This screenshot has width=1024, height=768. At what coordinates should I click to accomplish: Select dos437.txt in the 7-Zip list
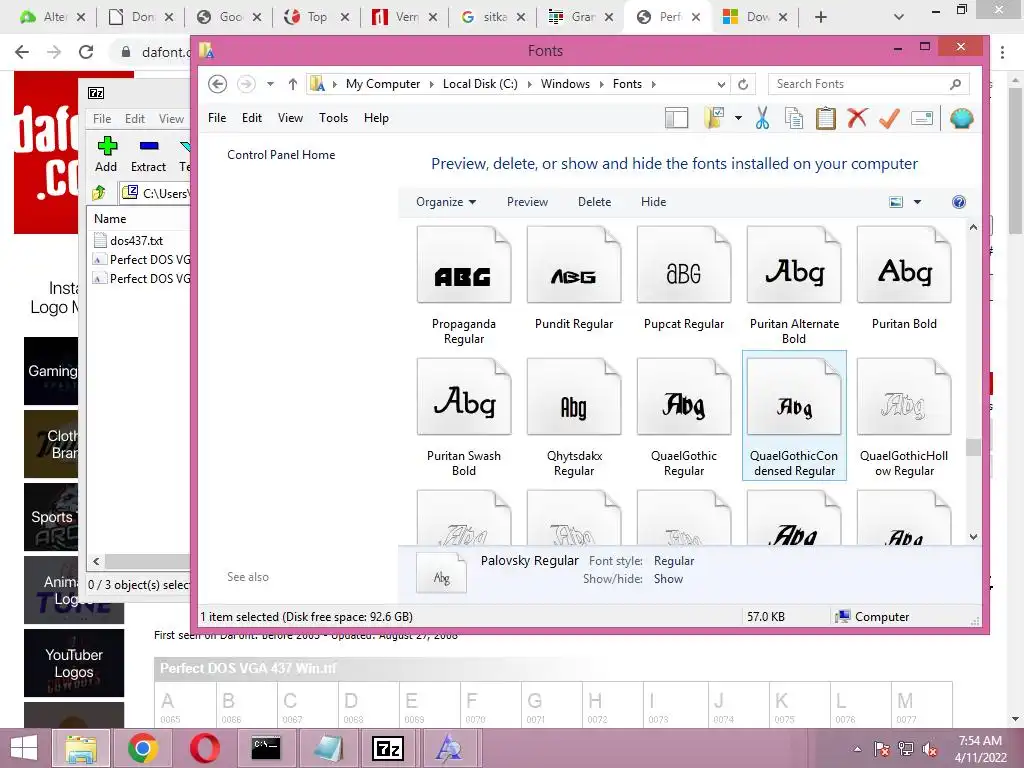[136, 240]
